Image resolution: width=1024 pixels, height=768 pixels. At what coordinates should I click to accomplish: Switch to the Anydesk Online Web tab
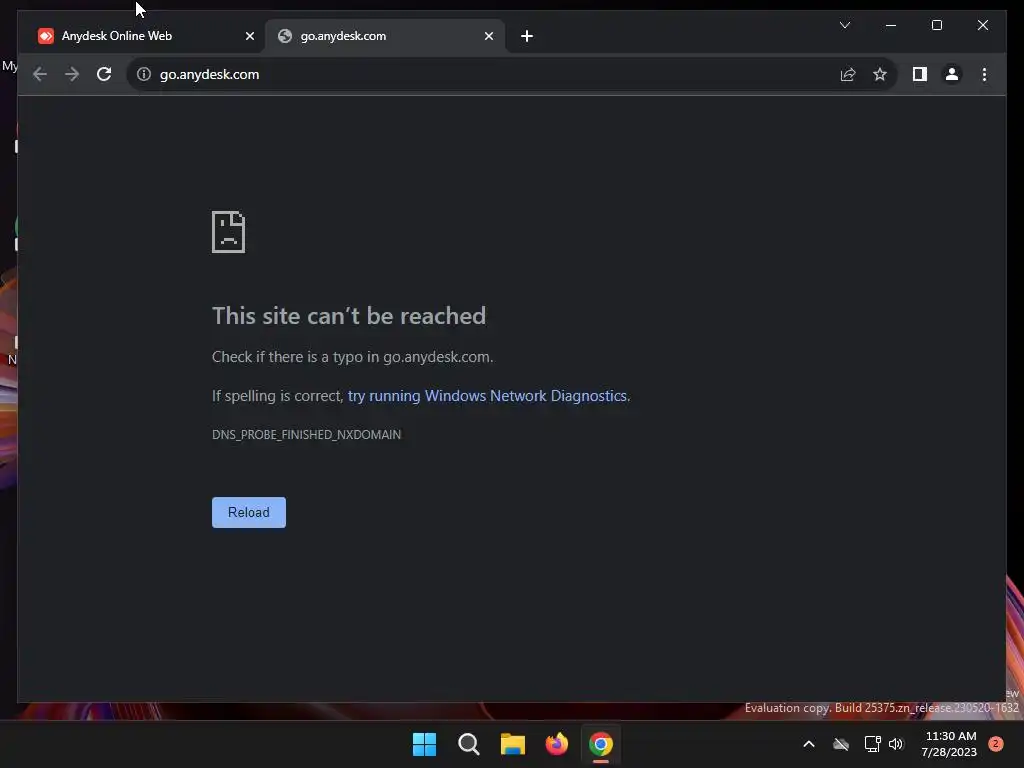click(x=142, y=36)
